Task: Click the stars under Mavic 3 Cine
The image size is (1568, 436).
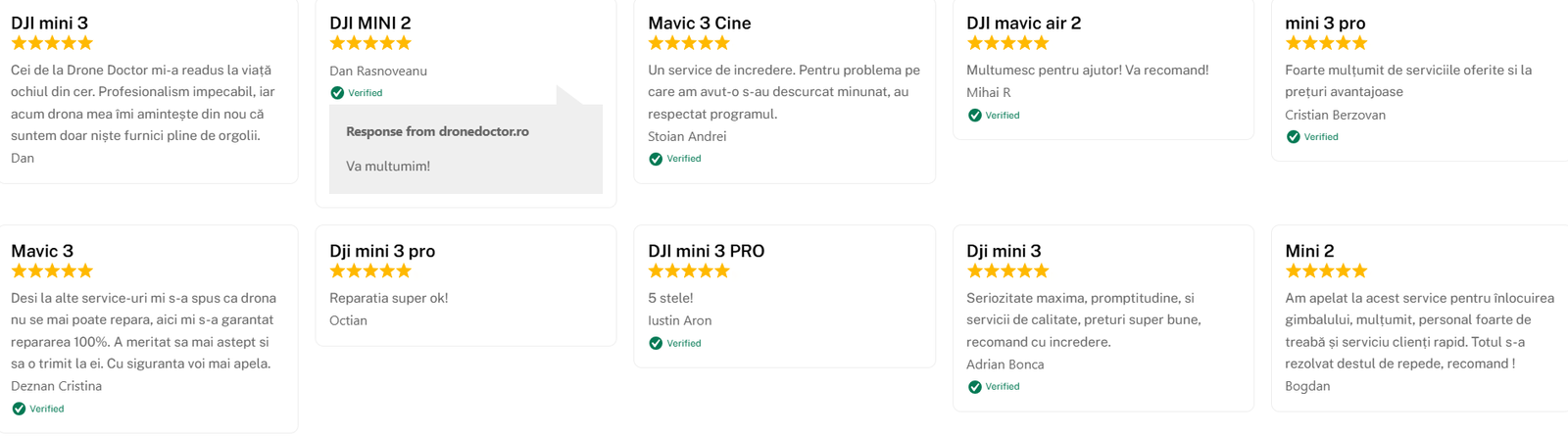Action: click(x=689, y=43)
